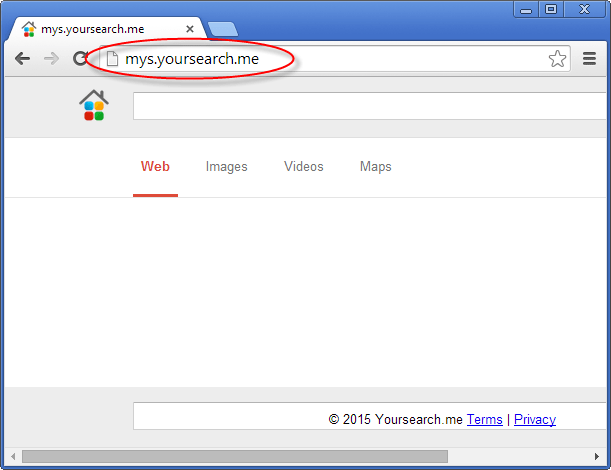This screenshot has height=470, width=611.
Task: Switch to the Web search tab
Action: tap(155, 166)
